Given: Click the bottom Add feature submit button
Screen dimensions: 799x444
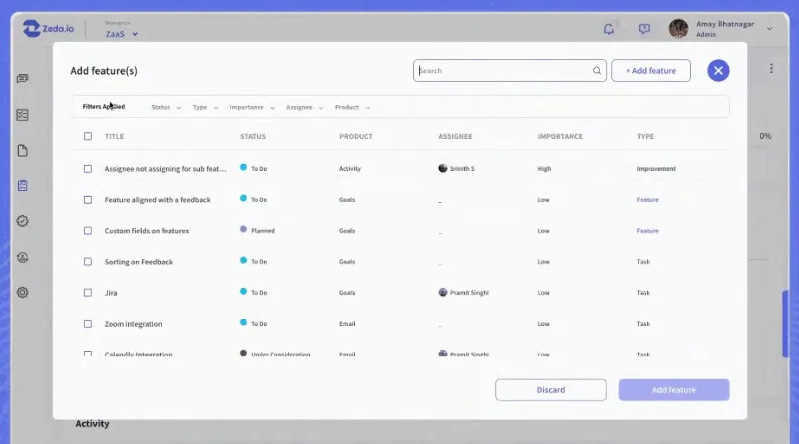Looking at the screenshot, I should point(674,390).
